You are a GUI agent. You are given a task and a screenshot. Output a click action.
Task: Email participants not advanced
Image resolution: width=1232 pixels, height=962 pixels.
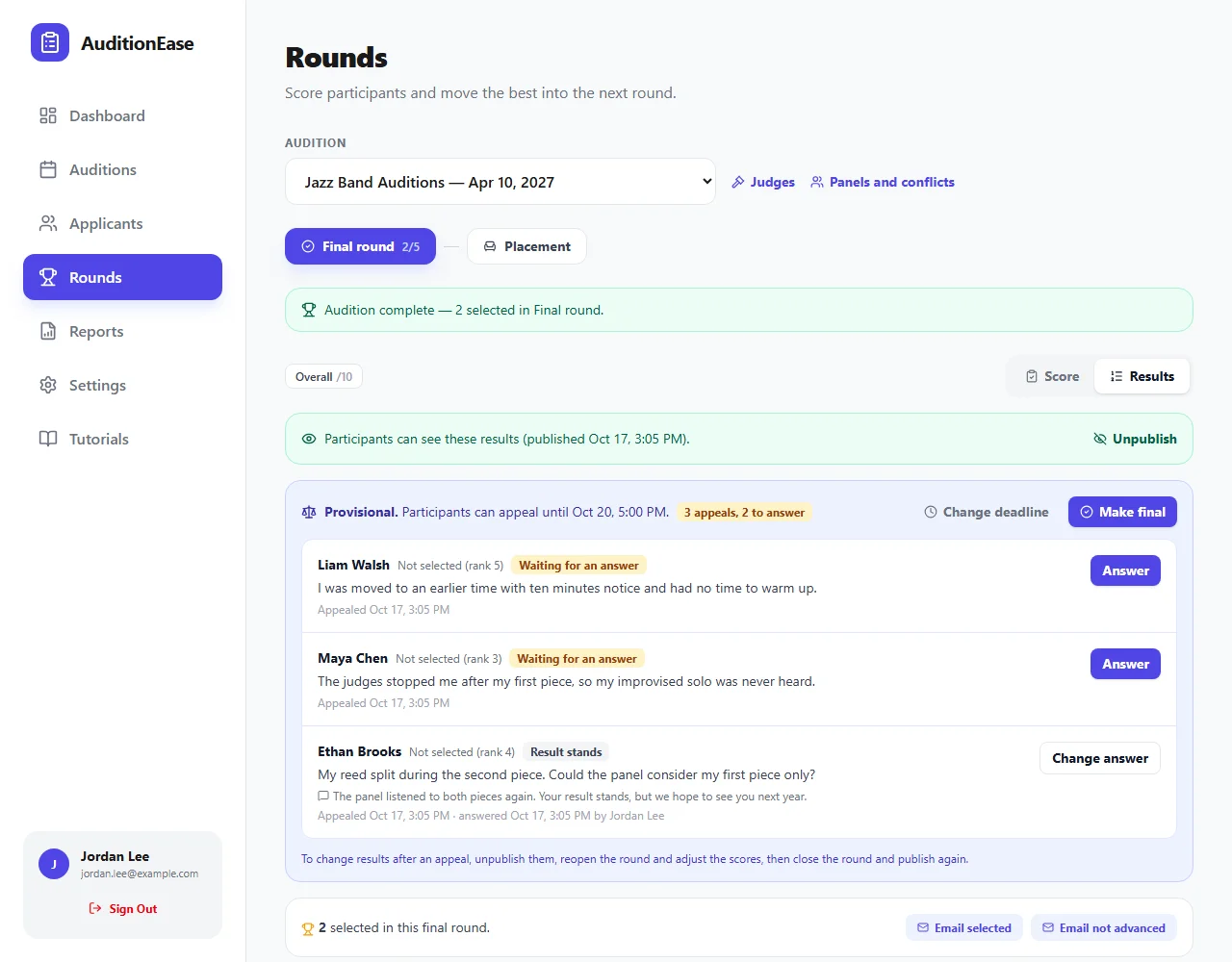1103,927
